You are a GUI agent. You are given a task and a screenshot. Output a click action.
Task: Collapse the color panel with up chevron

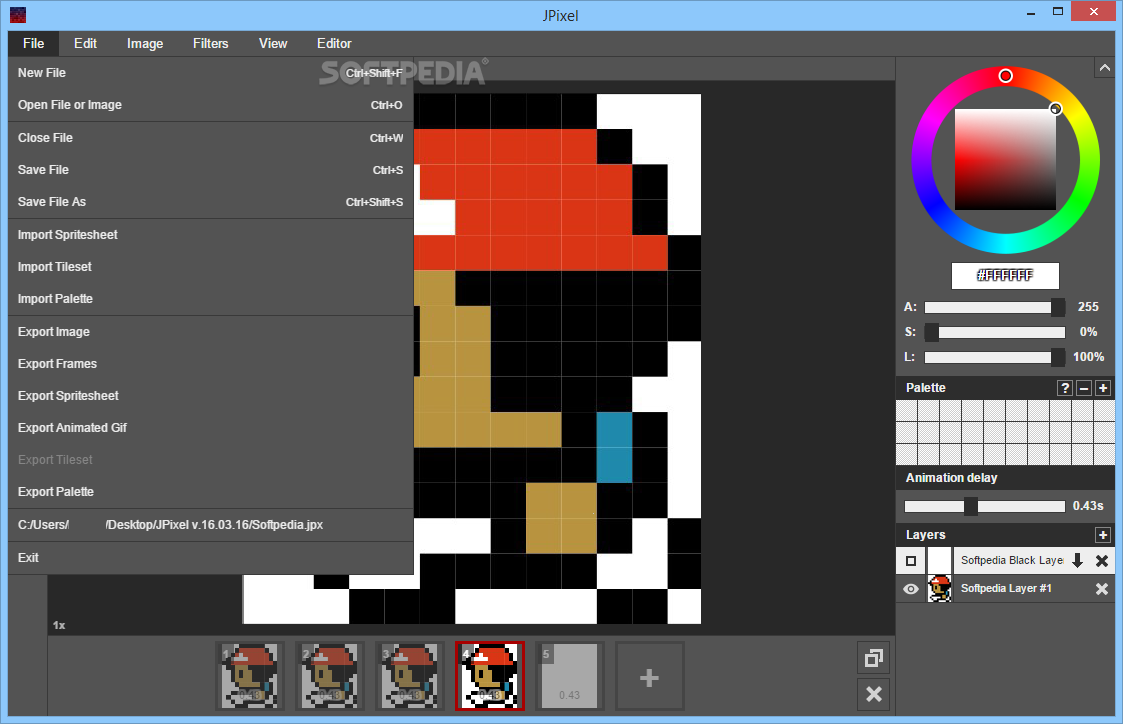(1104, 68)
